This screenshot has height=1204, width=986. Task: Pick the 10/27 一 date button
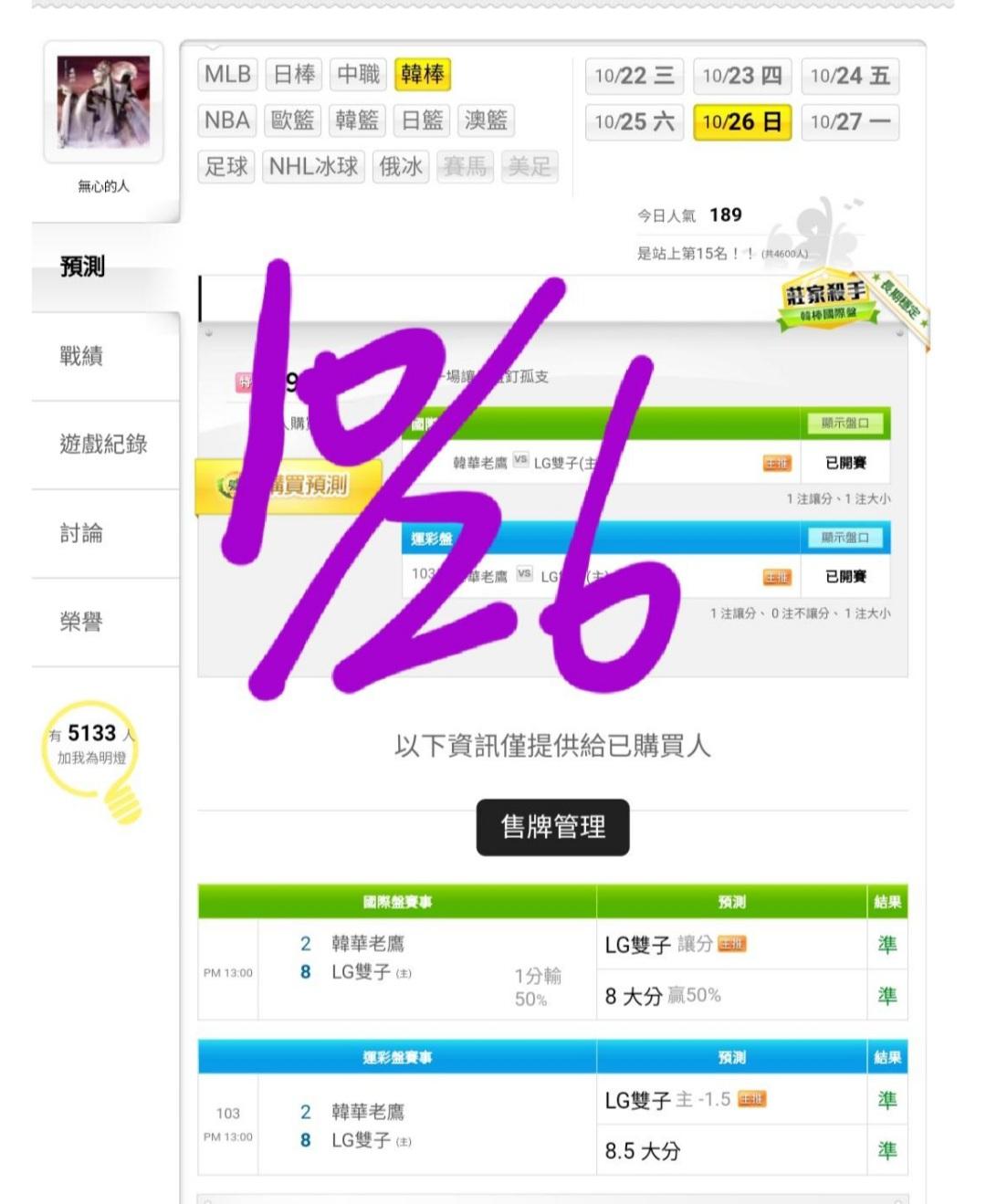(850, 121)
